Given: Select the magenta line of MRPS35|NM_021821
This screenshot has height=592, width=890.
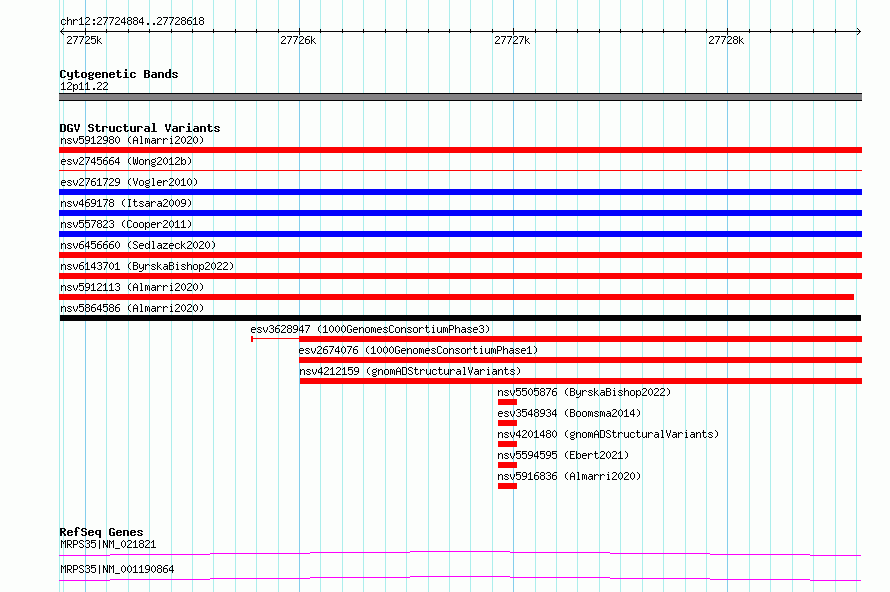Looking at the screenshot, I should pyautogui.click(x=460, y=553).
